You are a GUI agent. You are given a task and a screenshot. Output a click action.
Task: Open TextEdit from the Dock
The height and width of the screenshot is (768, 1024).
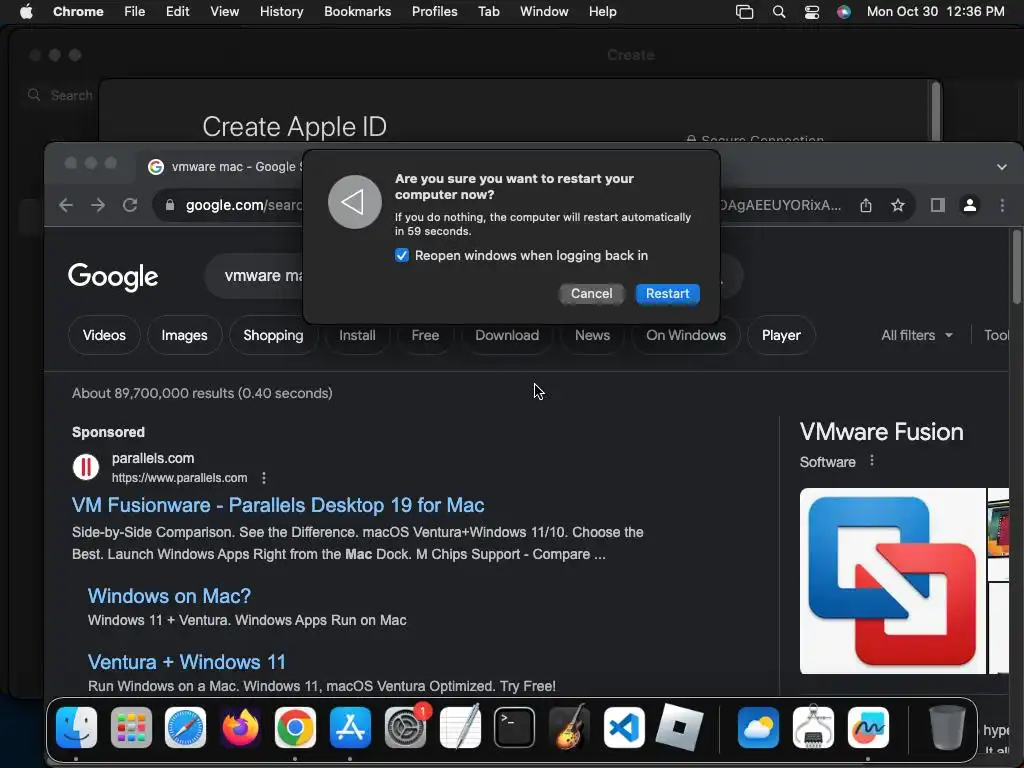(x=460, y=727)
